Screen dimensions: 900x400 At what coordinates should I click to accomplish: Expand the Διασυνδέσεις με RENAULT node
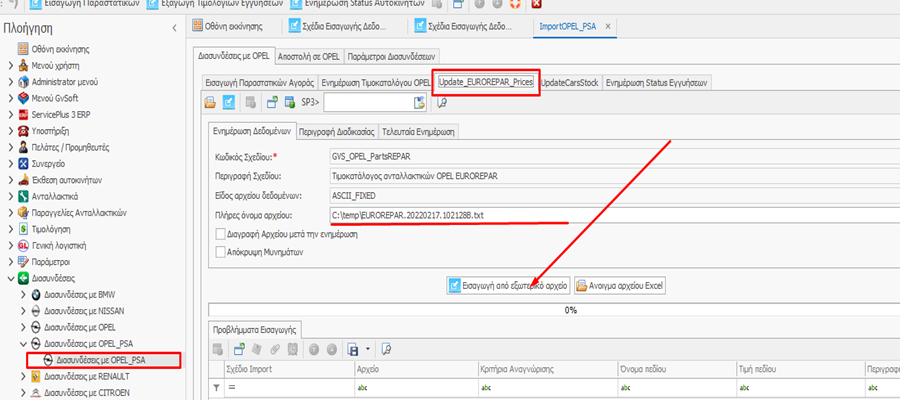(22, 376)
